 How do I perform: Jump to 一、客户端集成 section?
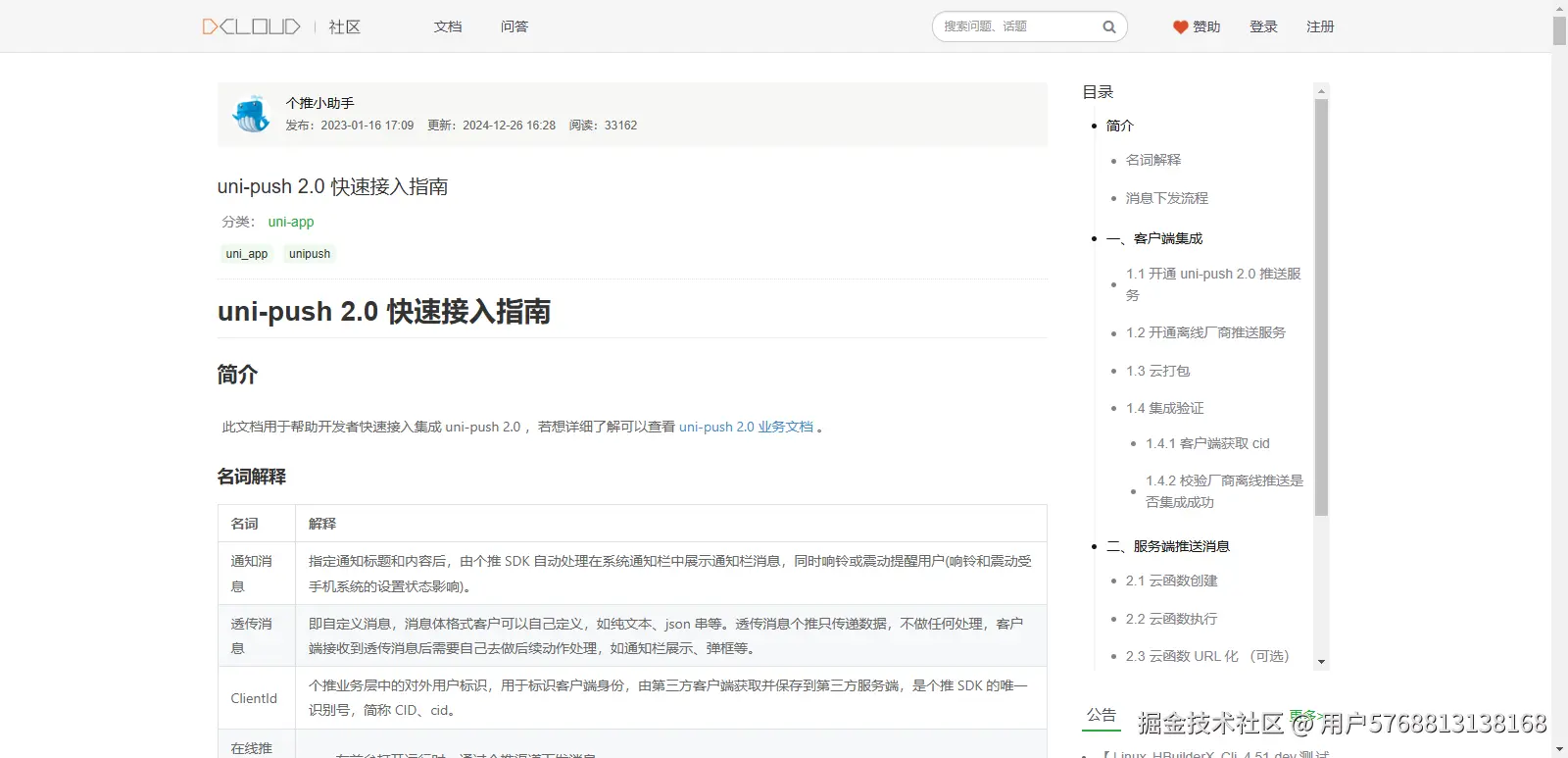pos(1154,238)
